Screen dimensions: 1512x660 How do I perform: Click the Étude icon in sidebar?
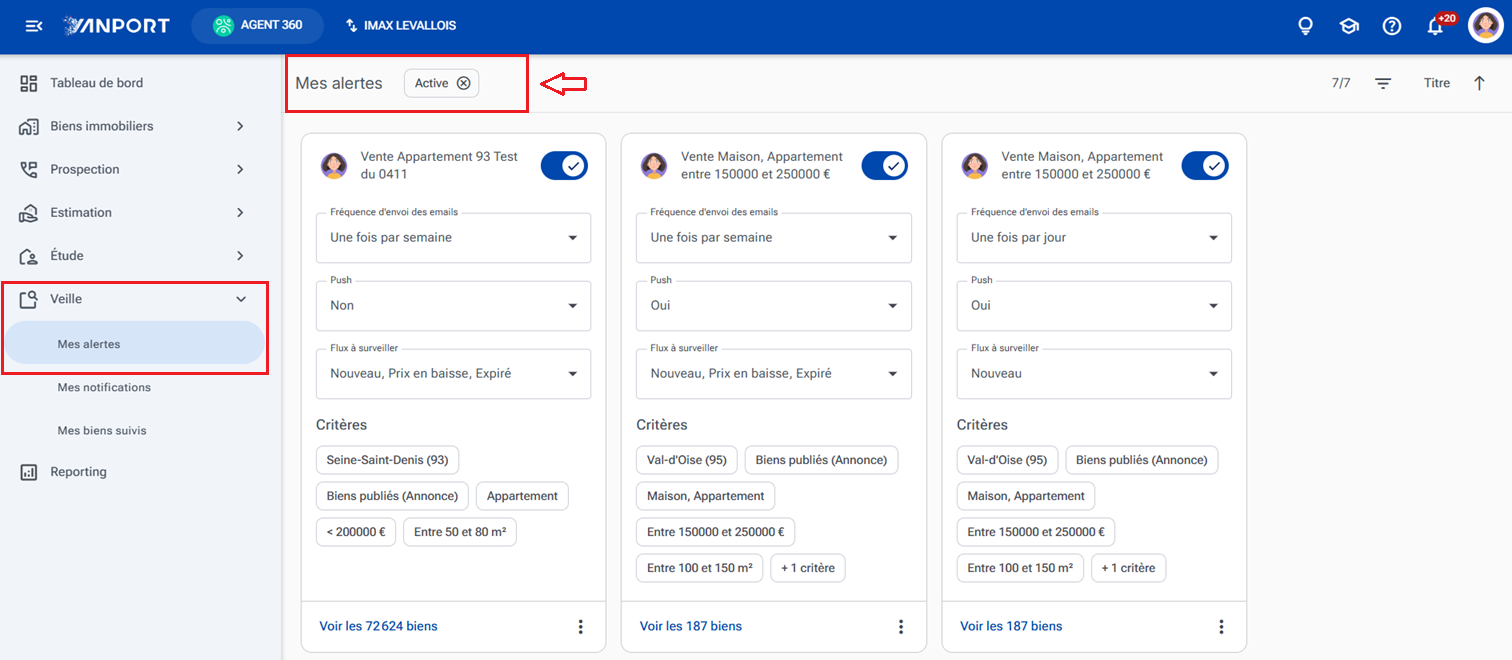click(x=29, y=256)
